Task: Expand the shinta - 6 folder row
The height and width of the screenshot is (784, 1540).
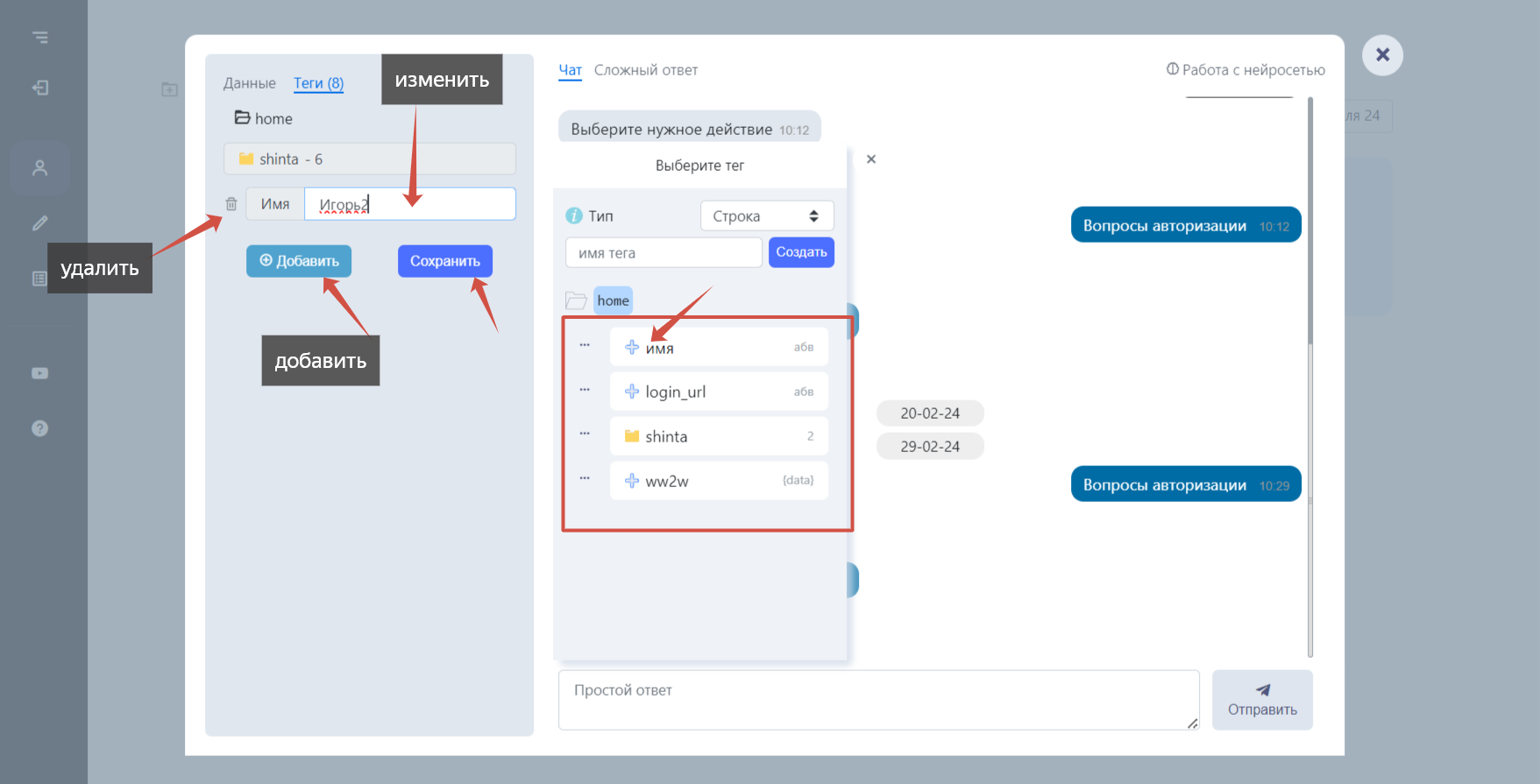Action: pos(370,159)
